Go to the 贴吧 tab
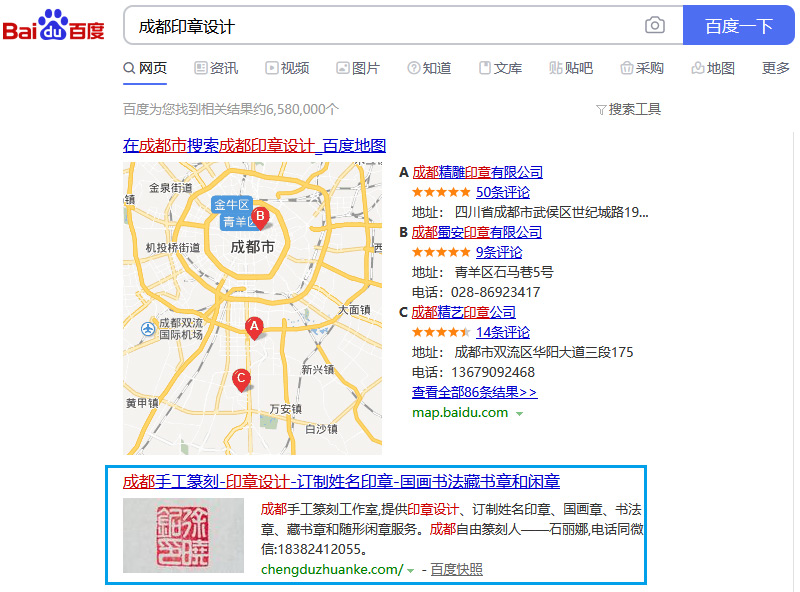Image resolution: width=800 pixels, height=592 pixels. 571,68
